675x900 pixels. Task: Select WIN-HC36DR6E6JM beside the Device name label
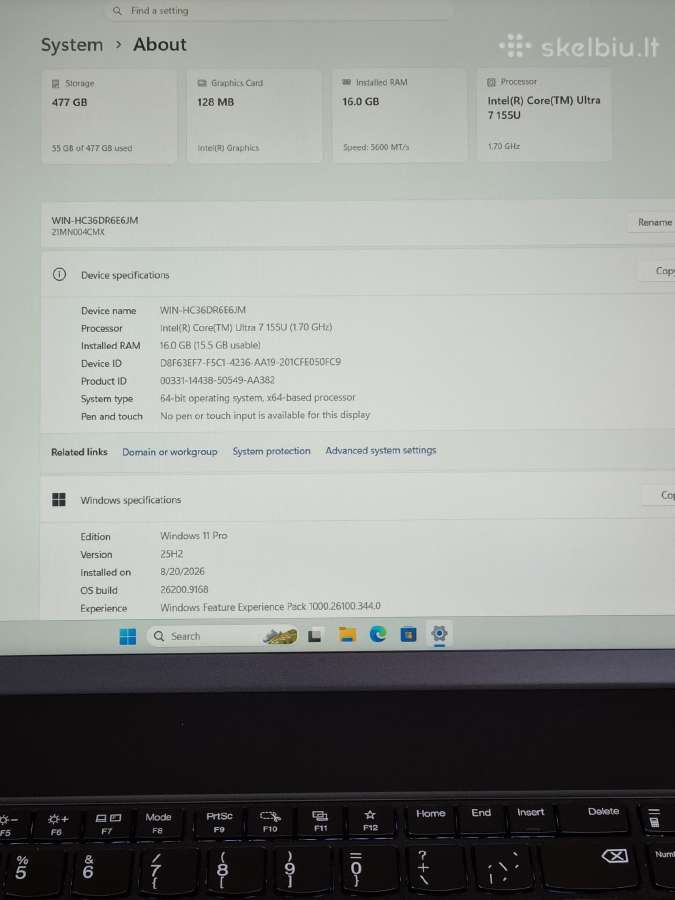203,310
